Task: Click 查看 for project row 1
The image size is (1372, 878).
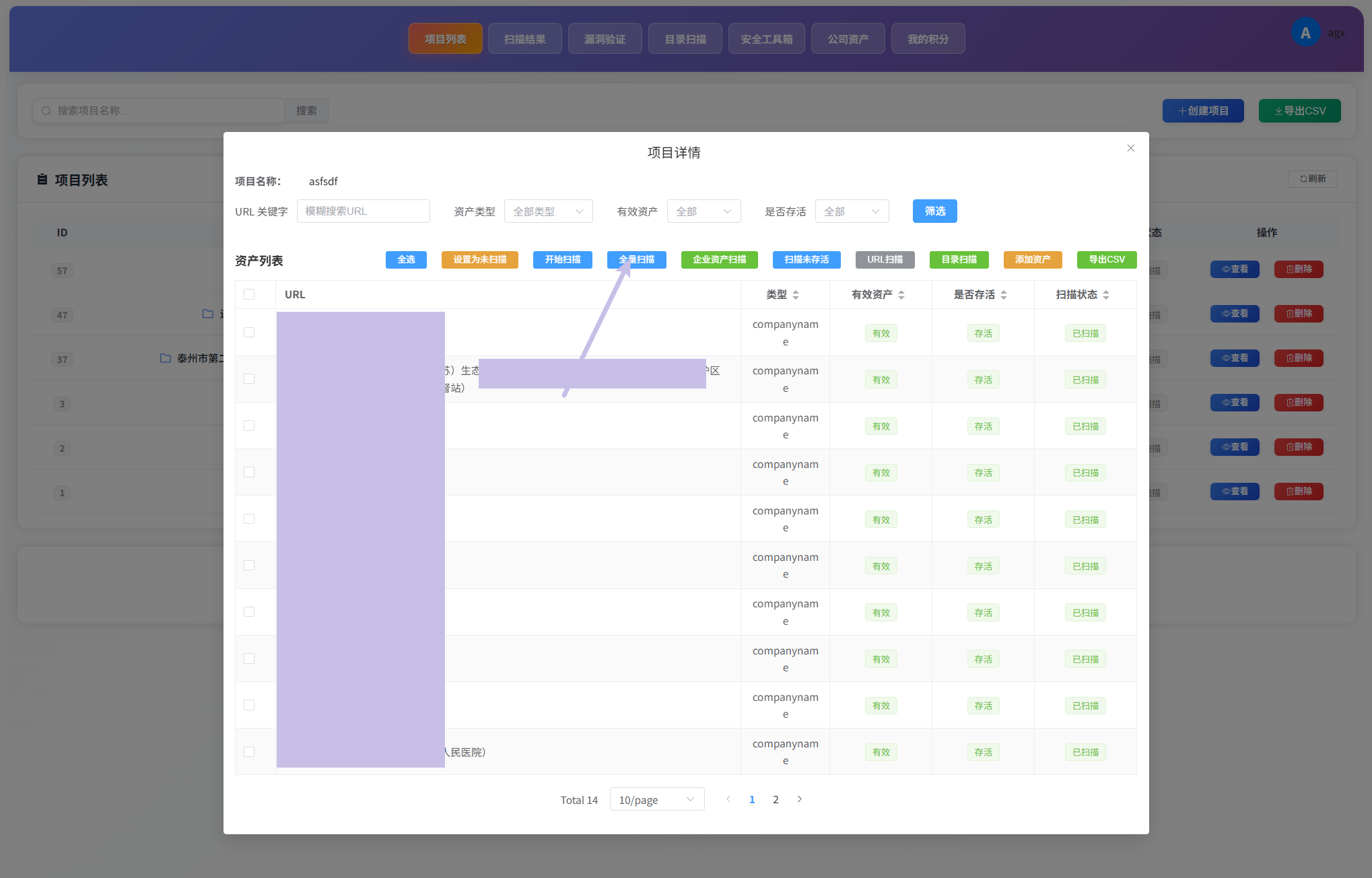Action: tap(1235, 492)
